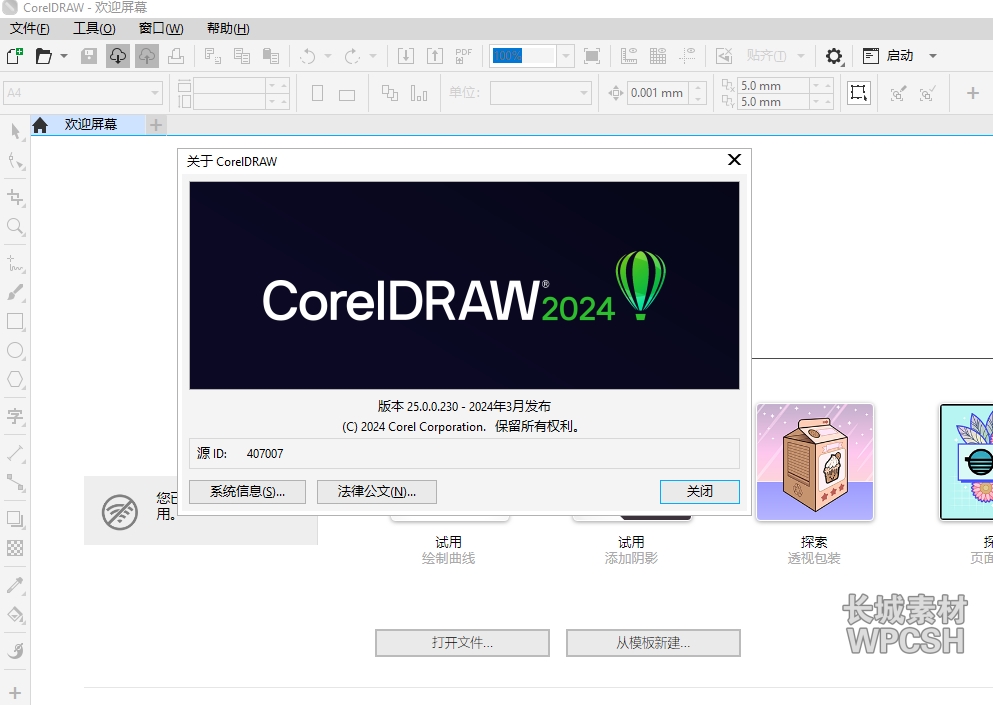
Task: Click the Undo arrow
Action: (308, 56)
